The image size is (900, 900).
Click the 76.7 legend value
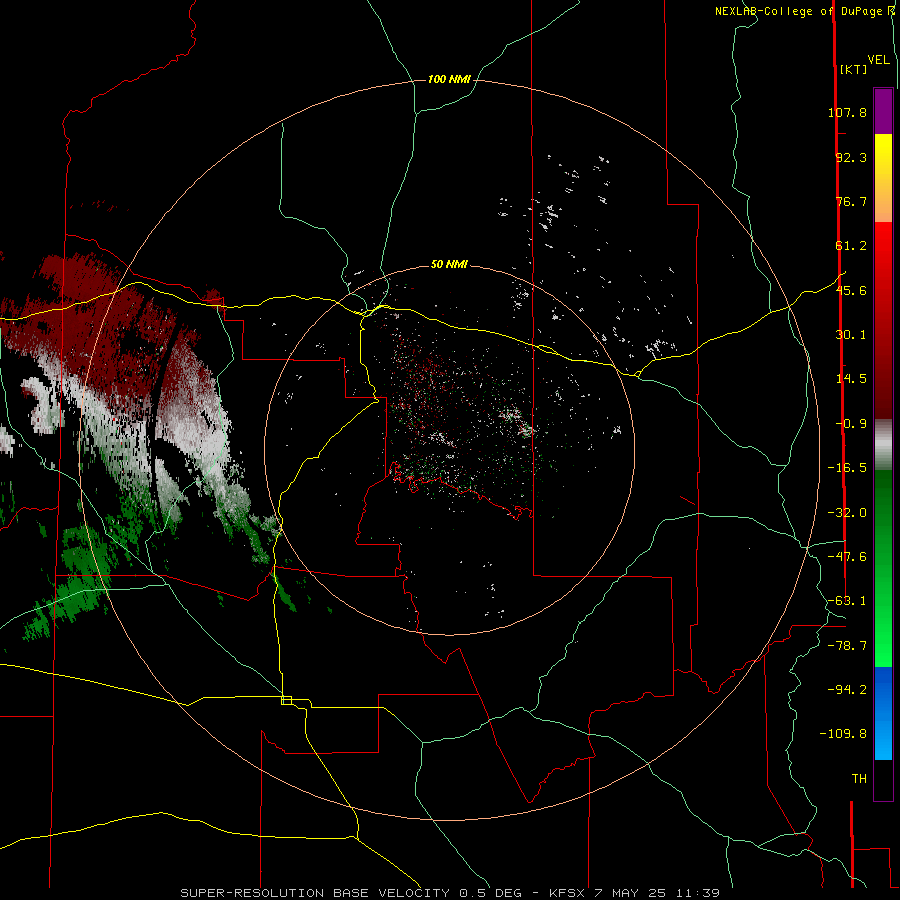pyautogui.click(x=851, y=201)
